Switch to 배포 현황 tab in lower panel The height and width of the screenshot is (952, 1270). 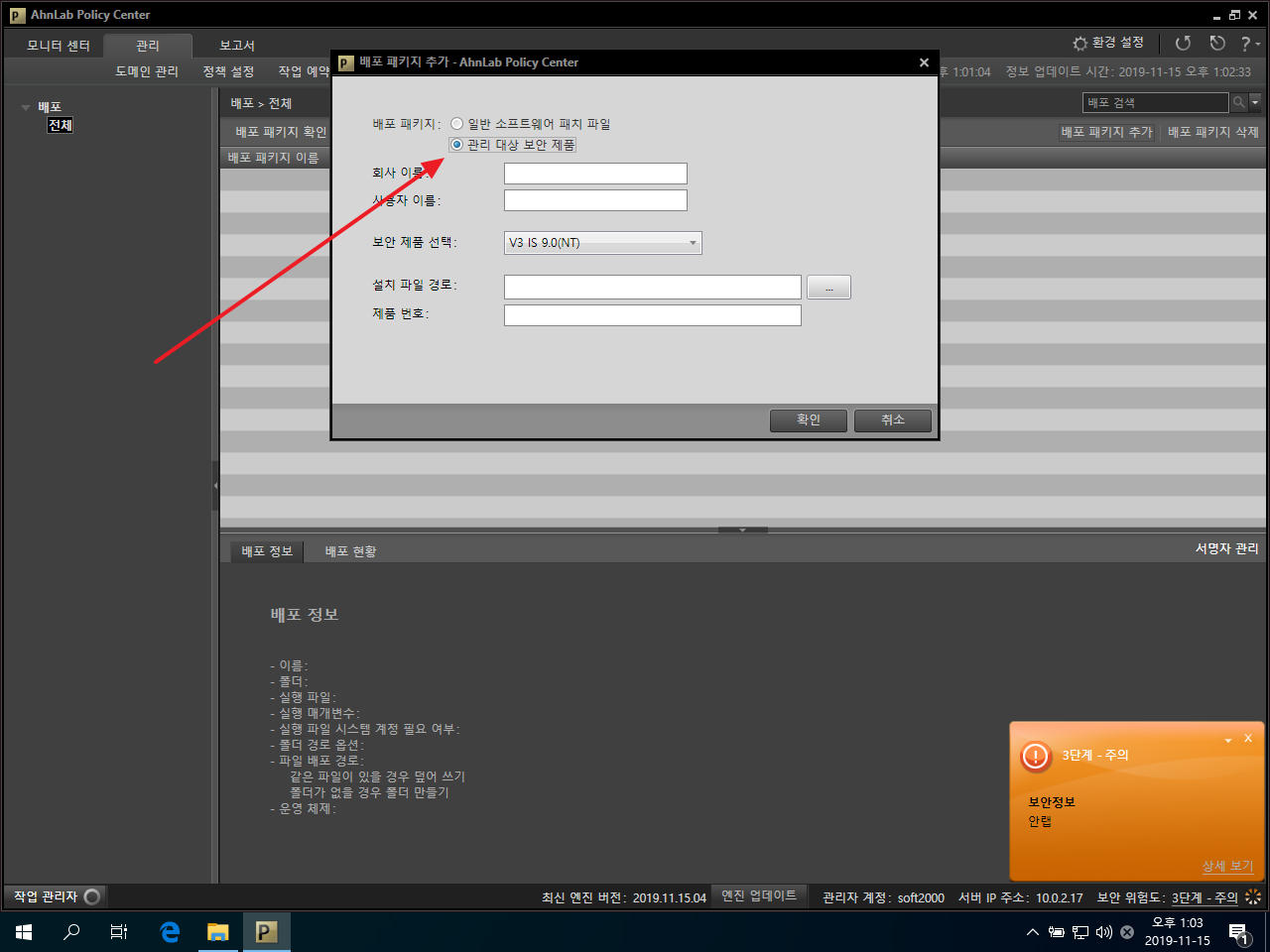350,551
